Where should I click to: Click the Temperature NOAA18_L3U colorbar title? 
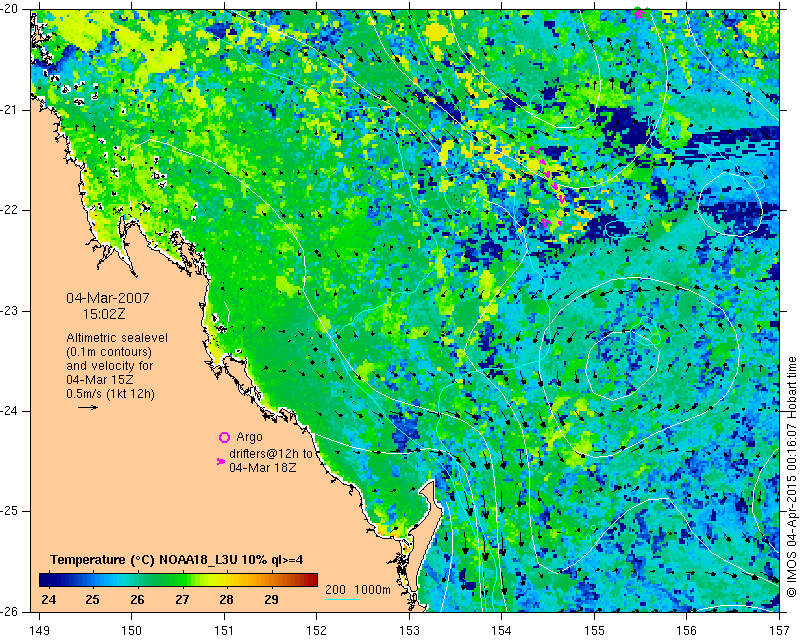pyautogui.click(x=177, y=560)
